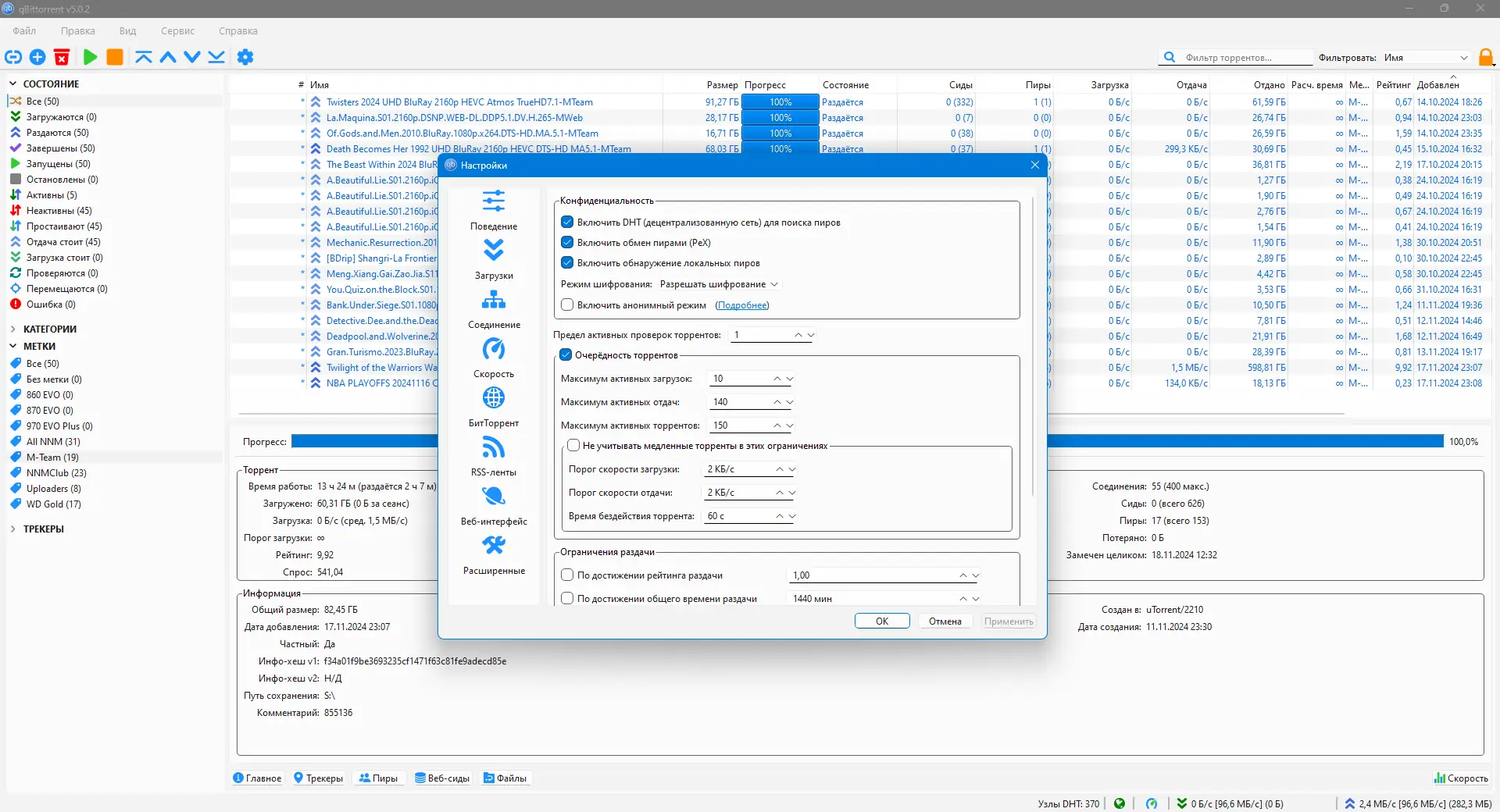Viewport: 1500px width, 812px height.
Task: Click the add torrent link toolbar icon
Action: [x=13, y=57]
